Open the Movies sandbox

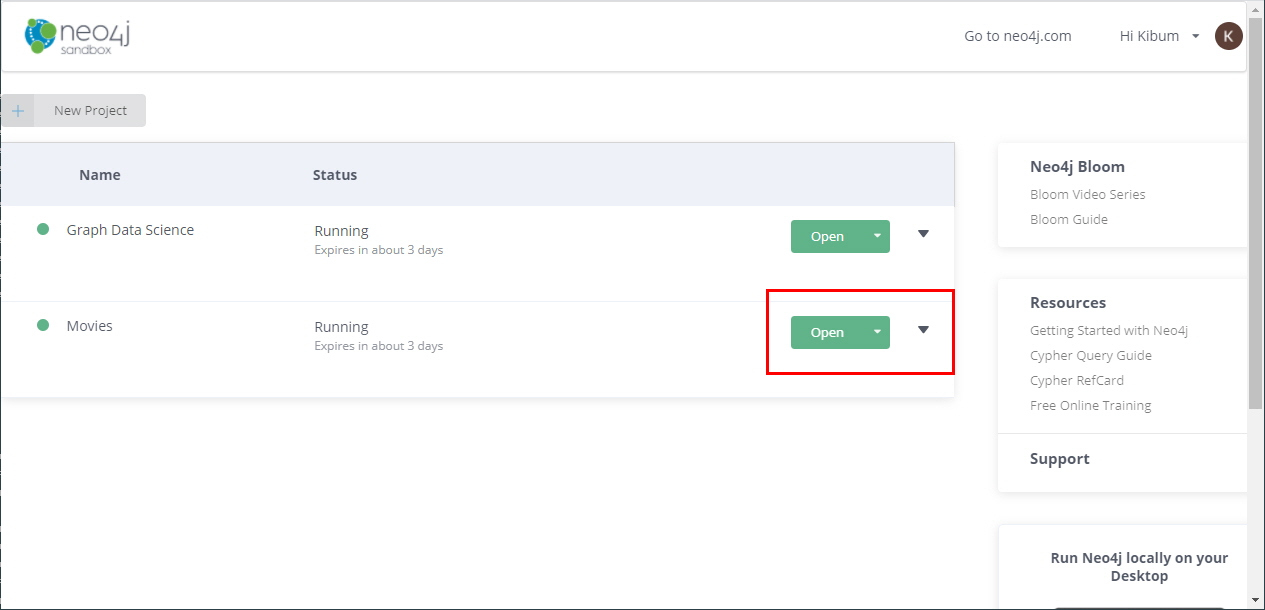click(x=827, y=332)
